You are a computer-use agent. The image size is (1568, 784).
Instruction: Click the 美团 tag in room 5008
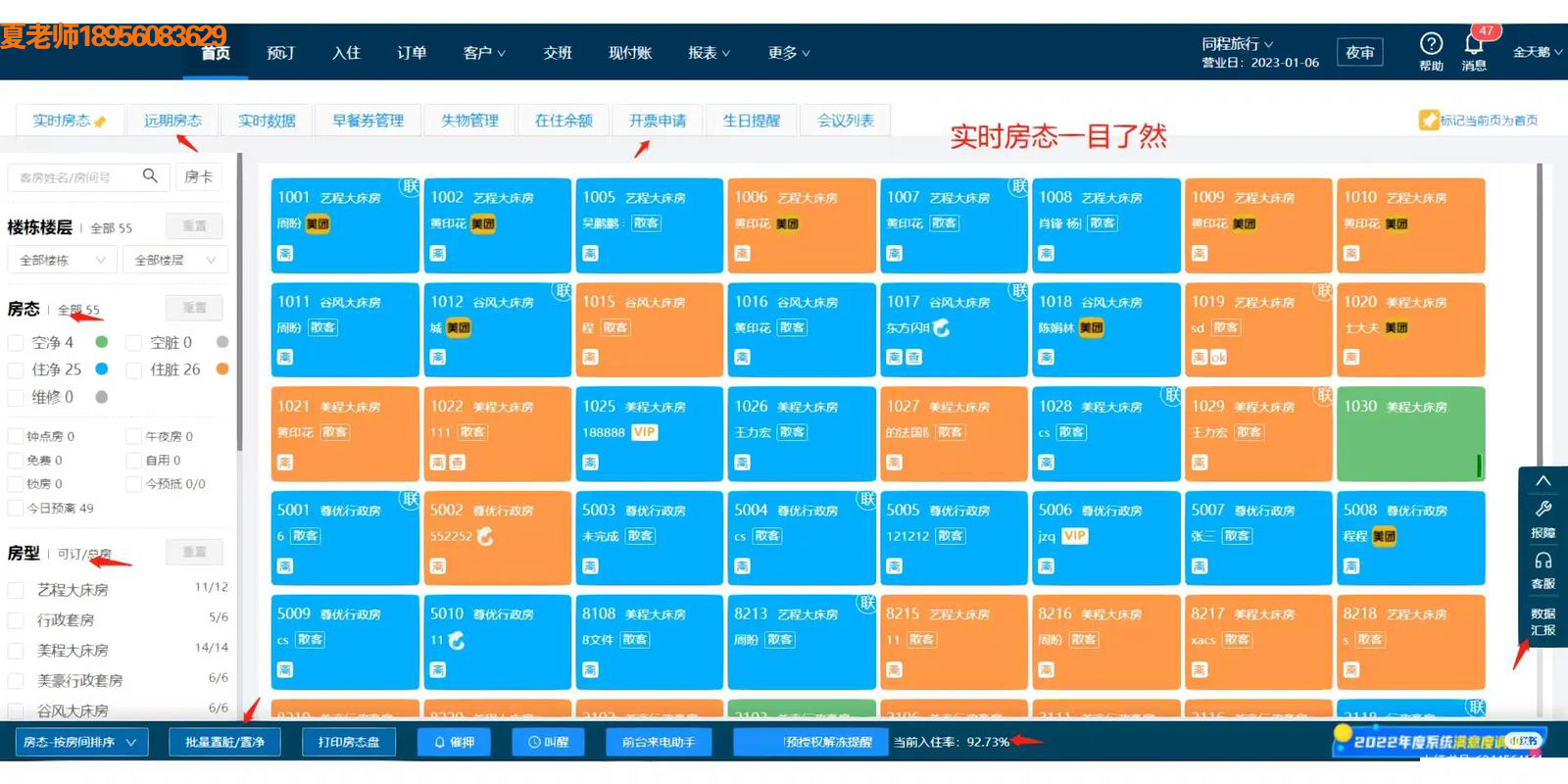(1384, 536)
